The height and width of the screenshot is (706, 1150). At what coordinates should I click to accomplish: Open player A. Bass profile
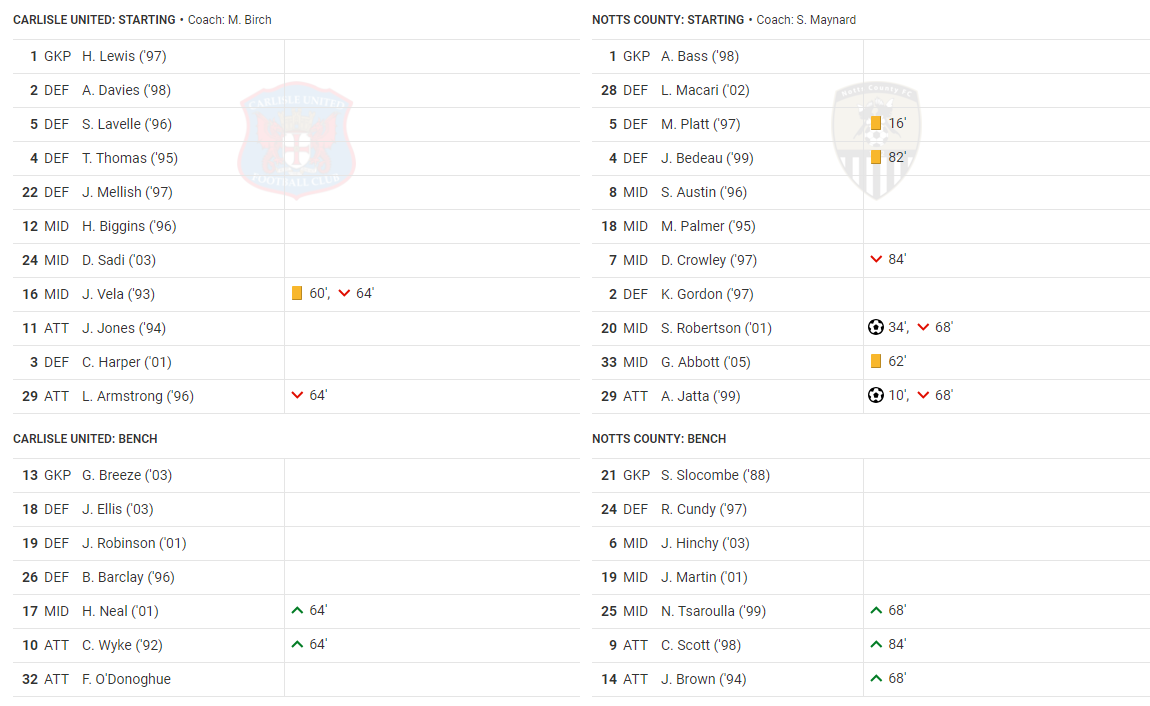700,57
